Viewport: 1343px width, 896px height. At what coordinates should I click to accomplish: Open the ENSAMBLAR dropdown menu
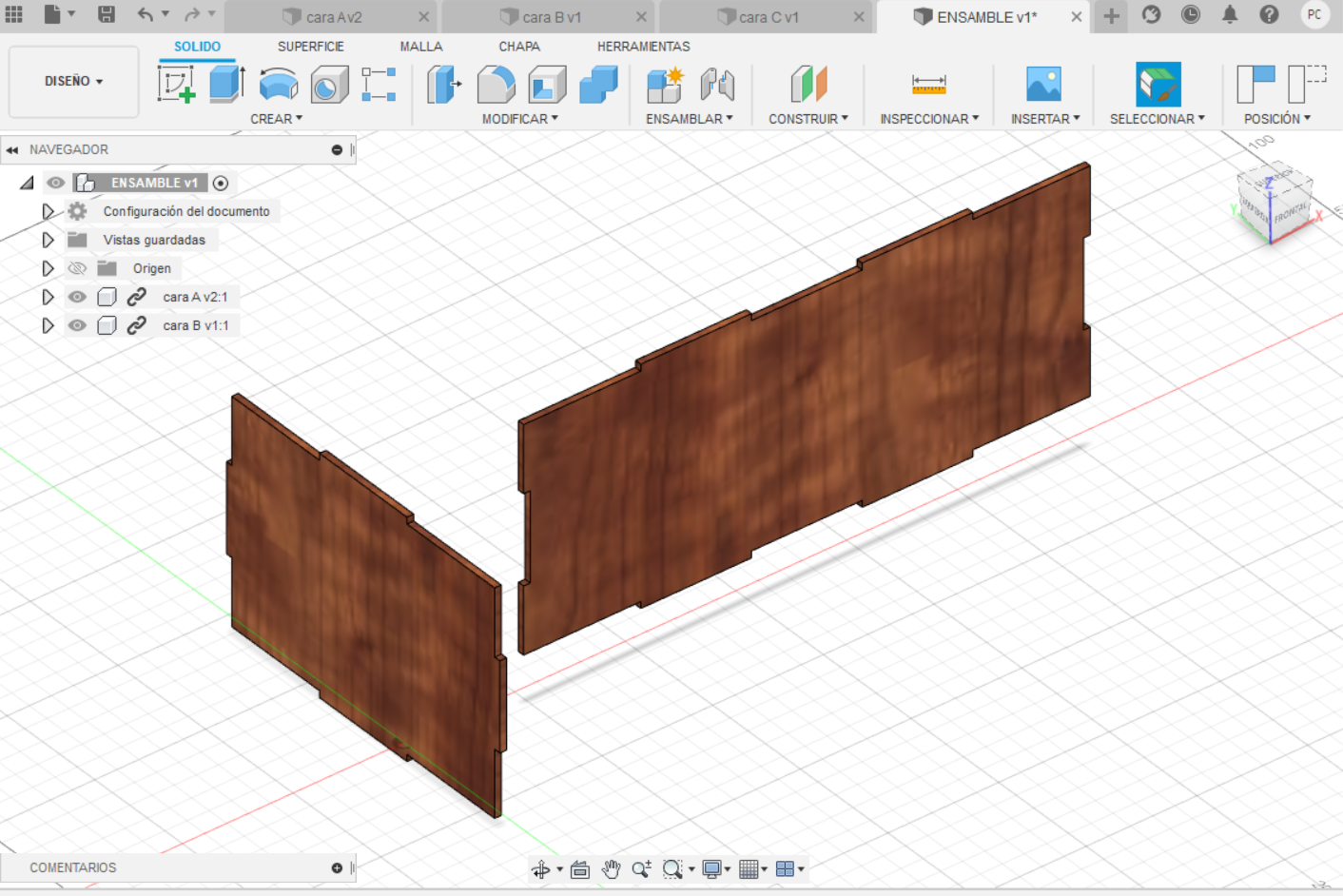690,119
